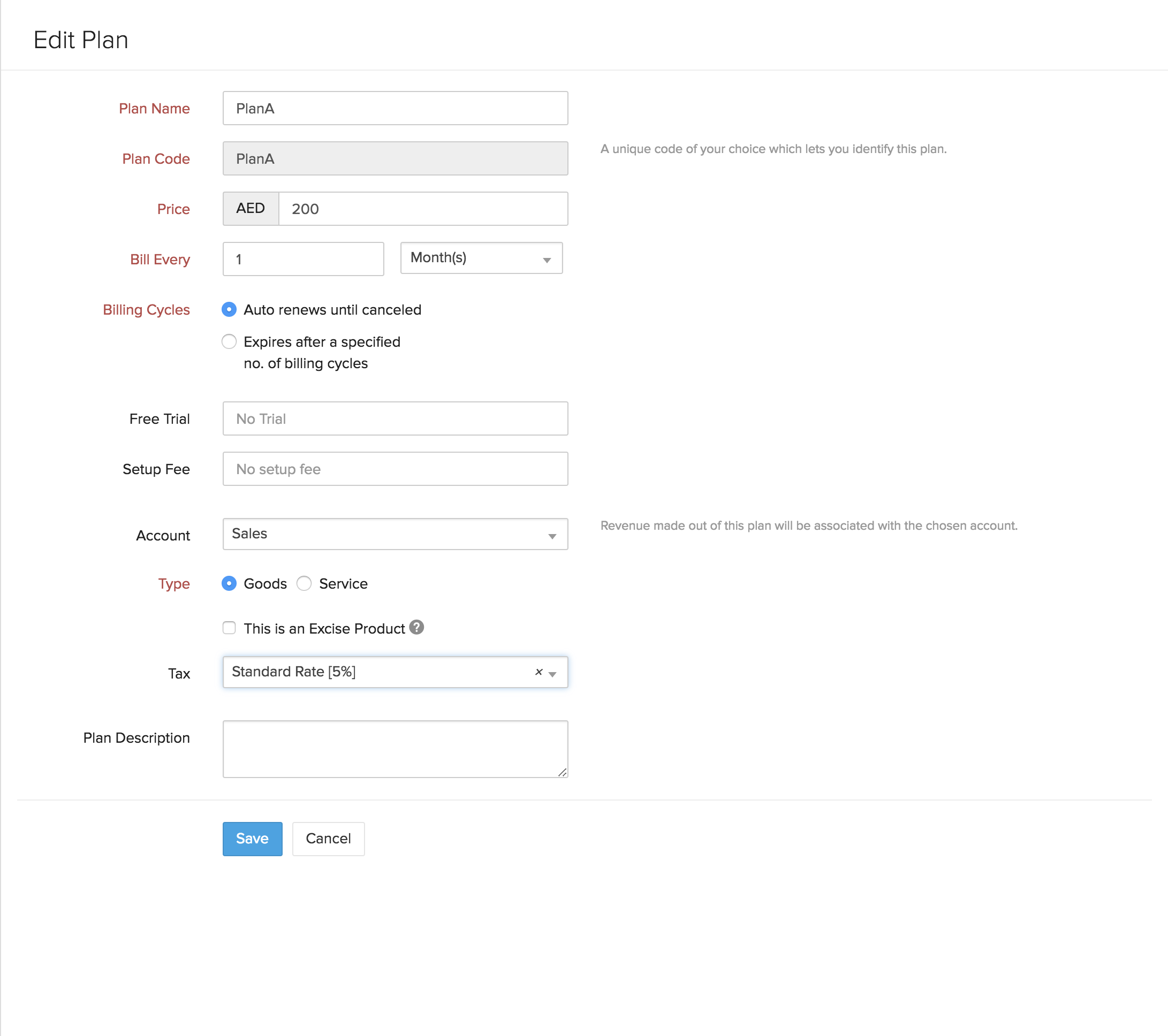Choose Service as the plan type
The height and width of the screenshot is (1036, 1168).
[x=304, y=583]
